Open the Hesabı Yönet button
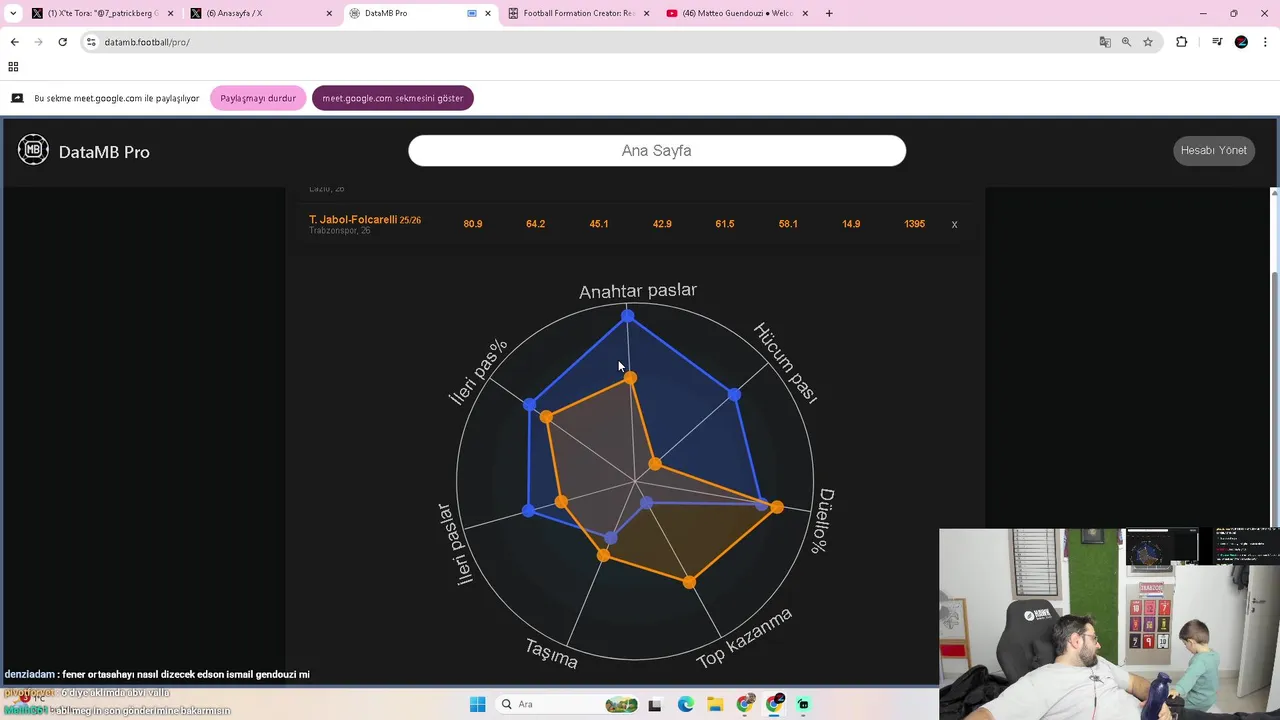Viewport: 1280px width, 720px height. [1214, 150]
